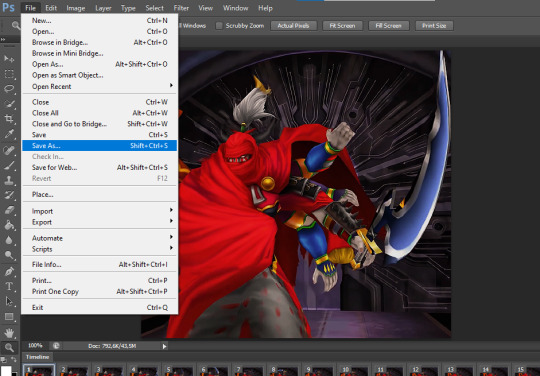Viewport: 540px width, 376px height.
Task: Select the Eyedropper tool
Action: click(x=9, y=134)
